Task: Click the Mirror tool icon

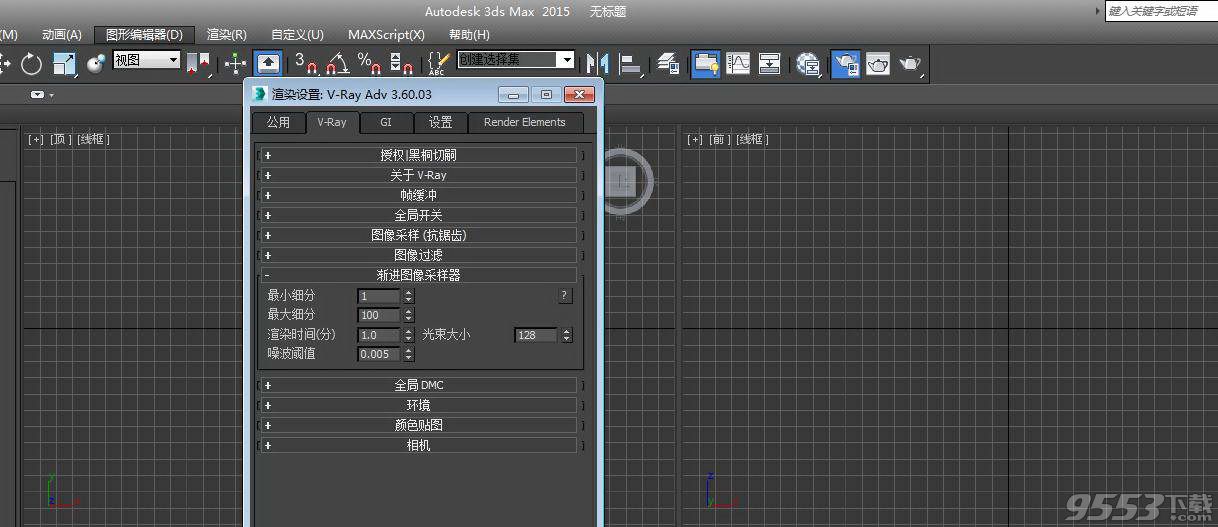Action: [597, 64]
